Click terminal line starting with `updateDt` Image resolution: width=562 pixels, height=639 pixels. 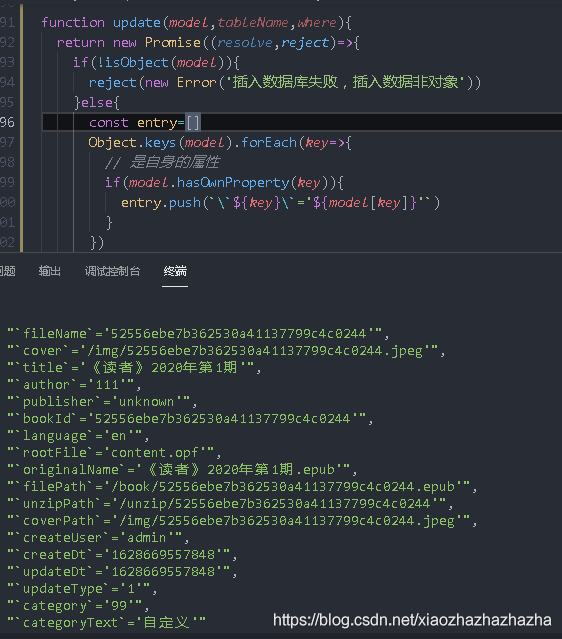[122, 572]
